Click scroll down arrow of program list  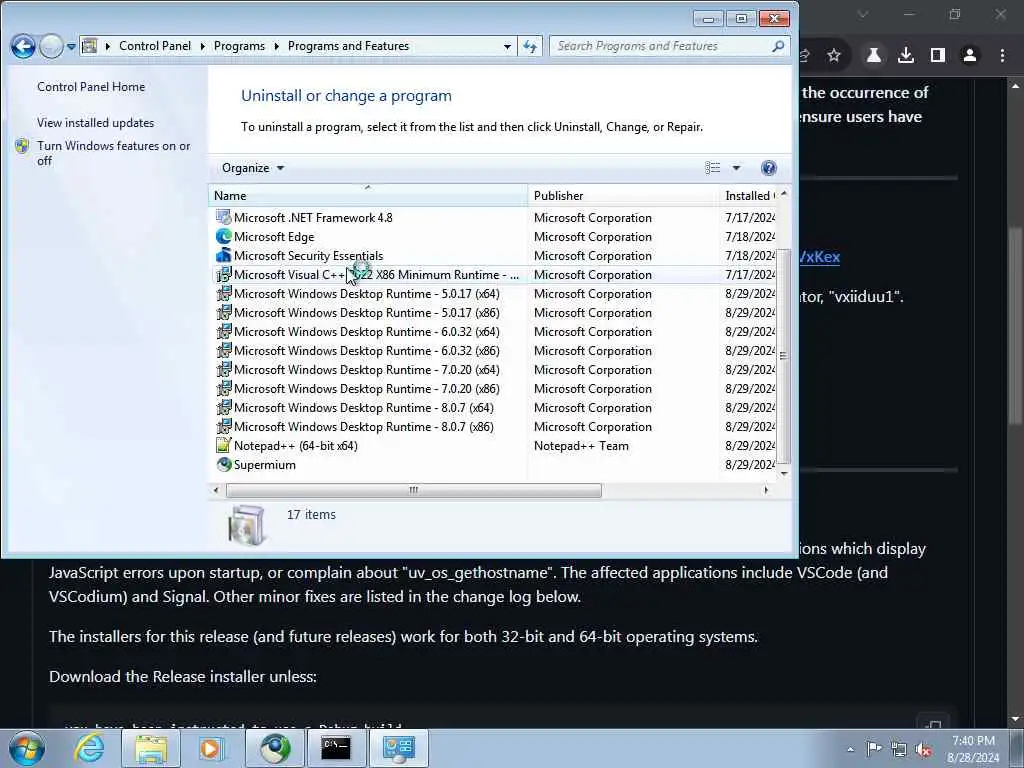click(784, 473)
